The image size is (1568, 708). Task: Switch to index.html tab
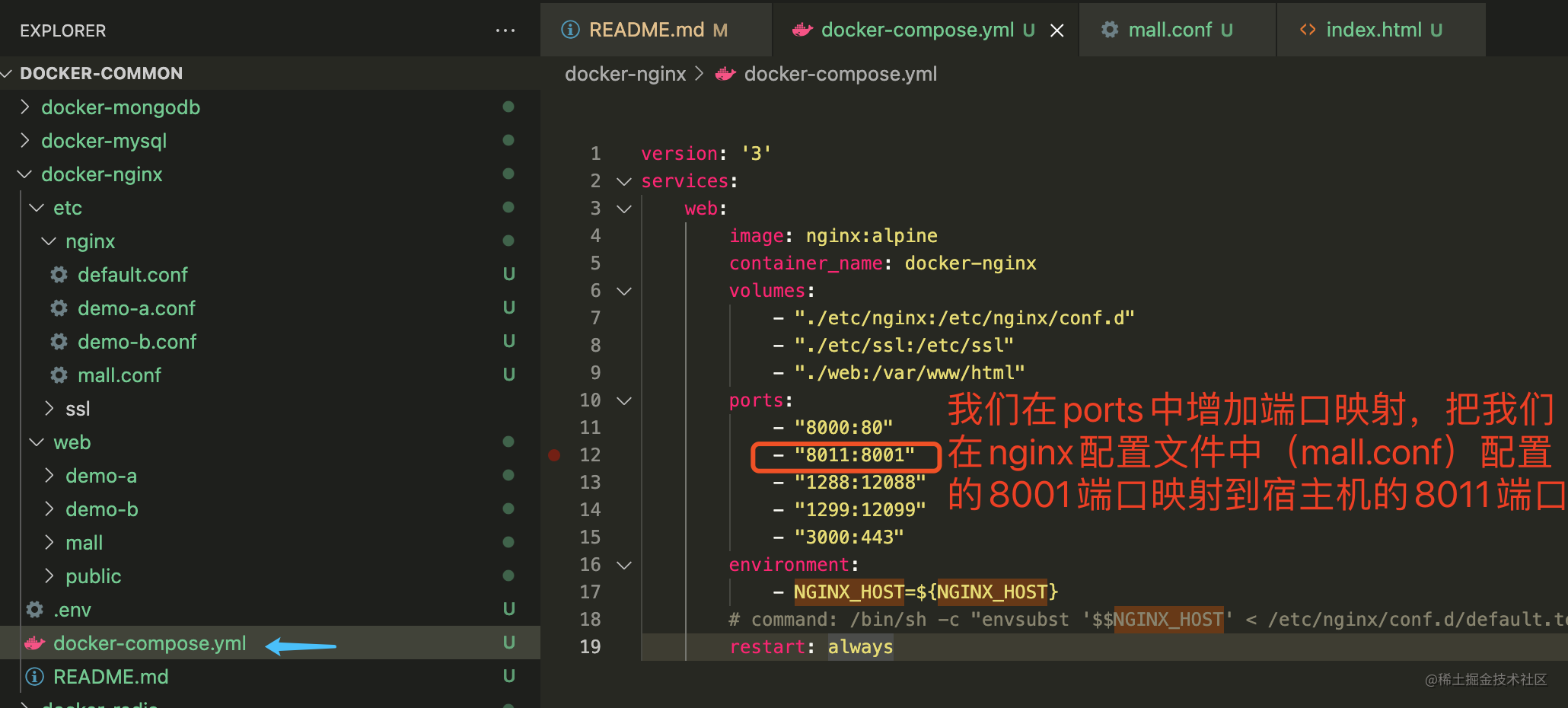(1381, 30)
